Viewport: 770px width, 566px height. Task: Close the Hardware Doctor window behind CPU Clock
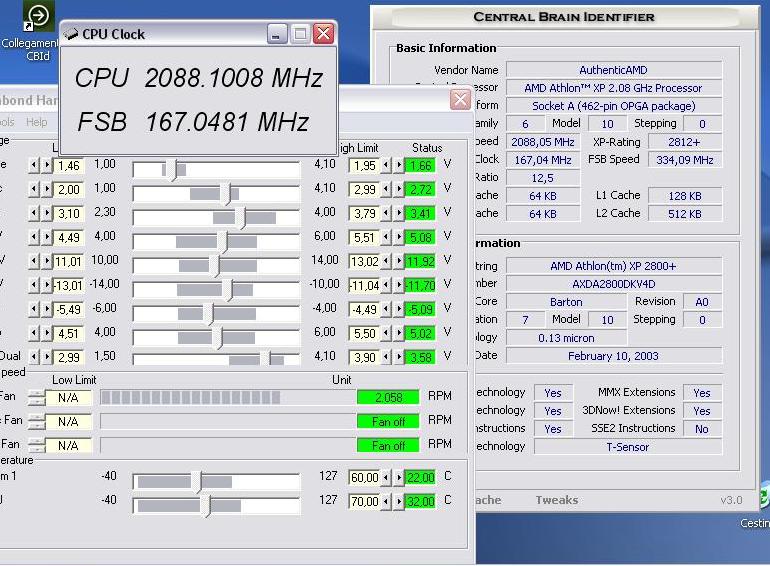click(460, 100)
